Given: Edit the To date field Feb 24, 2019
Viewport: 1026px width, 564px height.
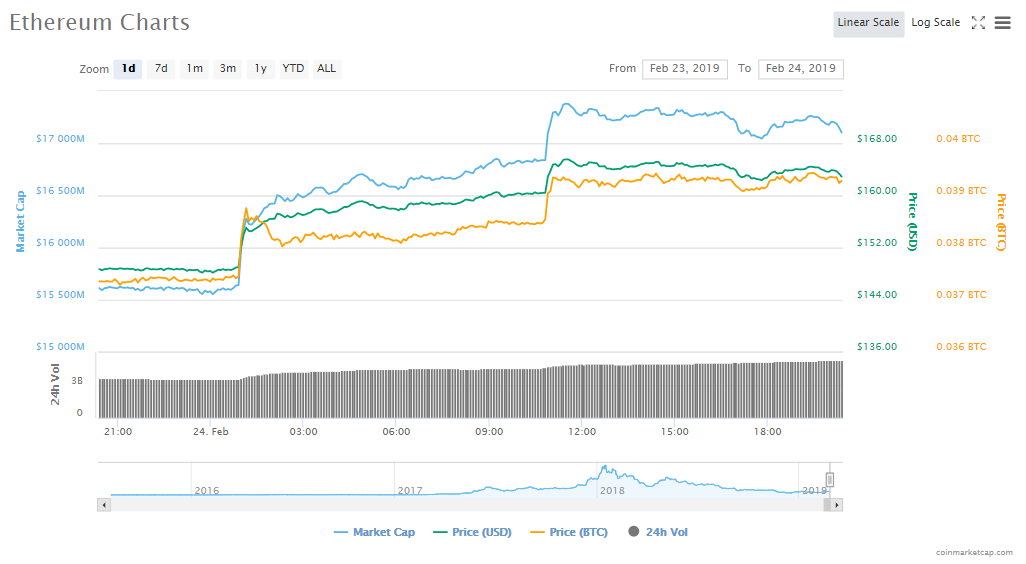Looking at the screenshot, I should pyautogui.click(x=800, y=69).
